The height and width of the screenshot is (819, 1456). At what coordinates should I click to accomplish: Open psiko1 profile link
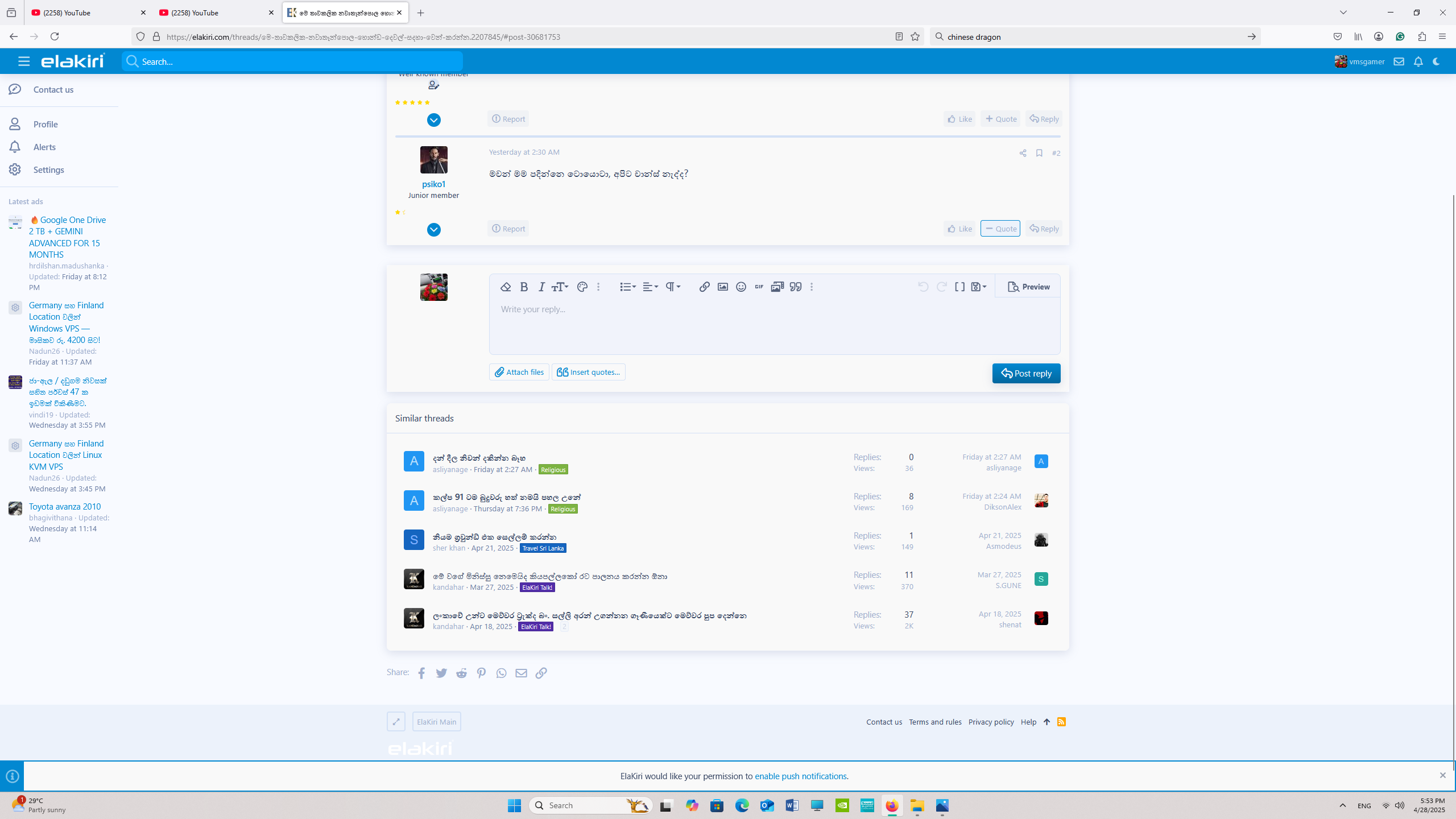pyautogui.click(x=433, y=184)
